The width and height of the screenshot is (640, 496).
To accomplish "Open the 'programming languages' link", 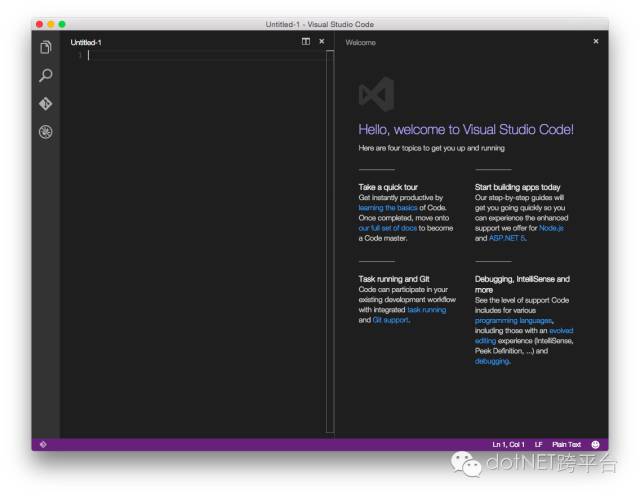I will [513, 320].
